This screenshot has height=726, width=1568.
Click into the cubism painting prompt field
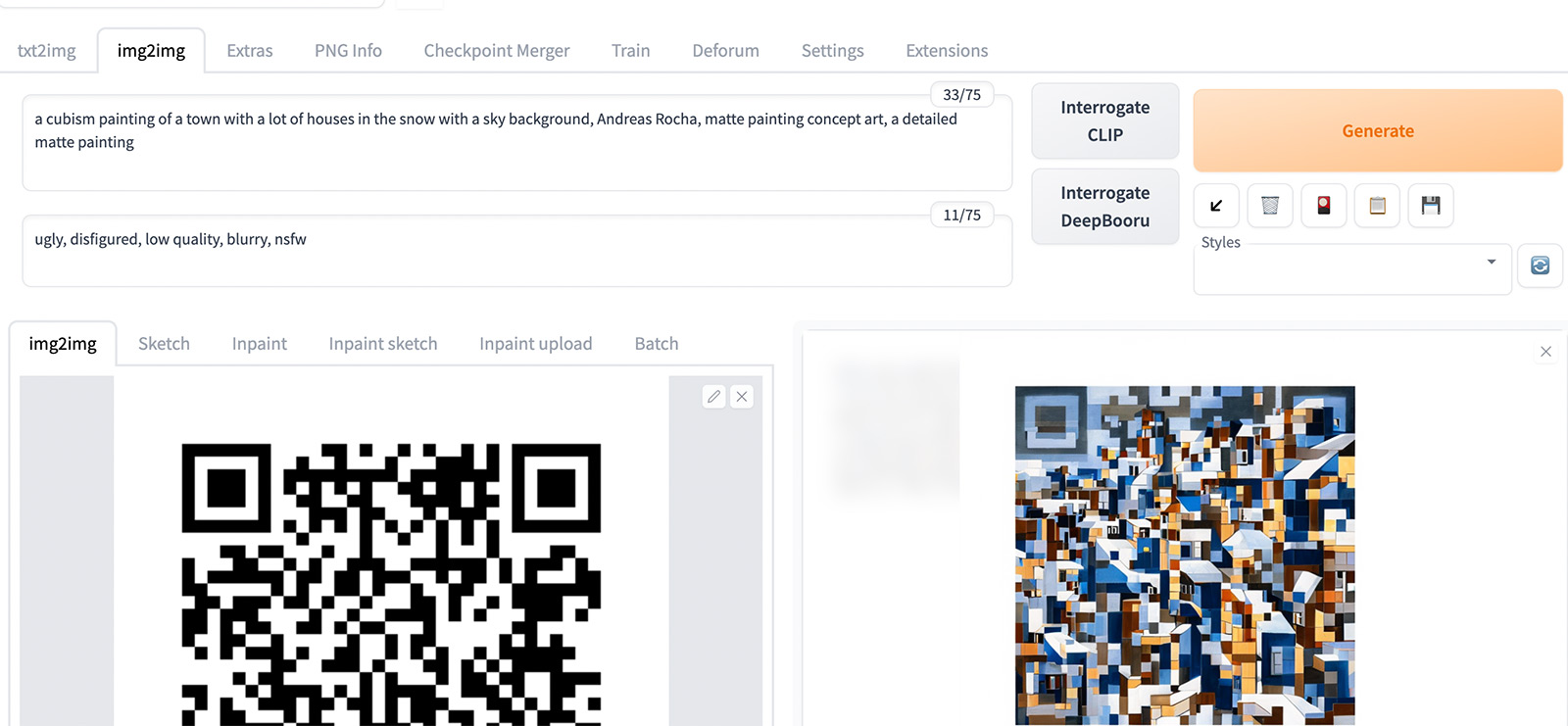click(x=516, y=143)
